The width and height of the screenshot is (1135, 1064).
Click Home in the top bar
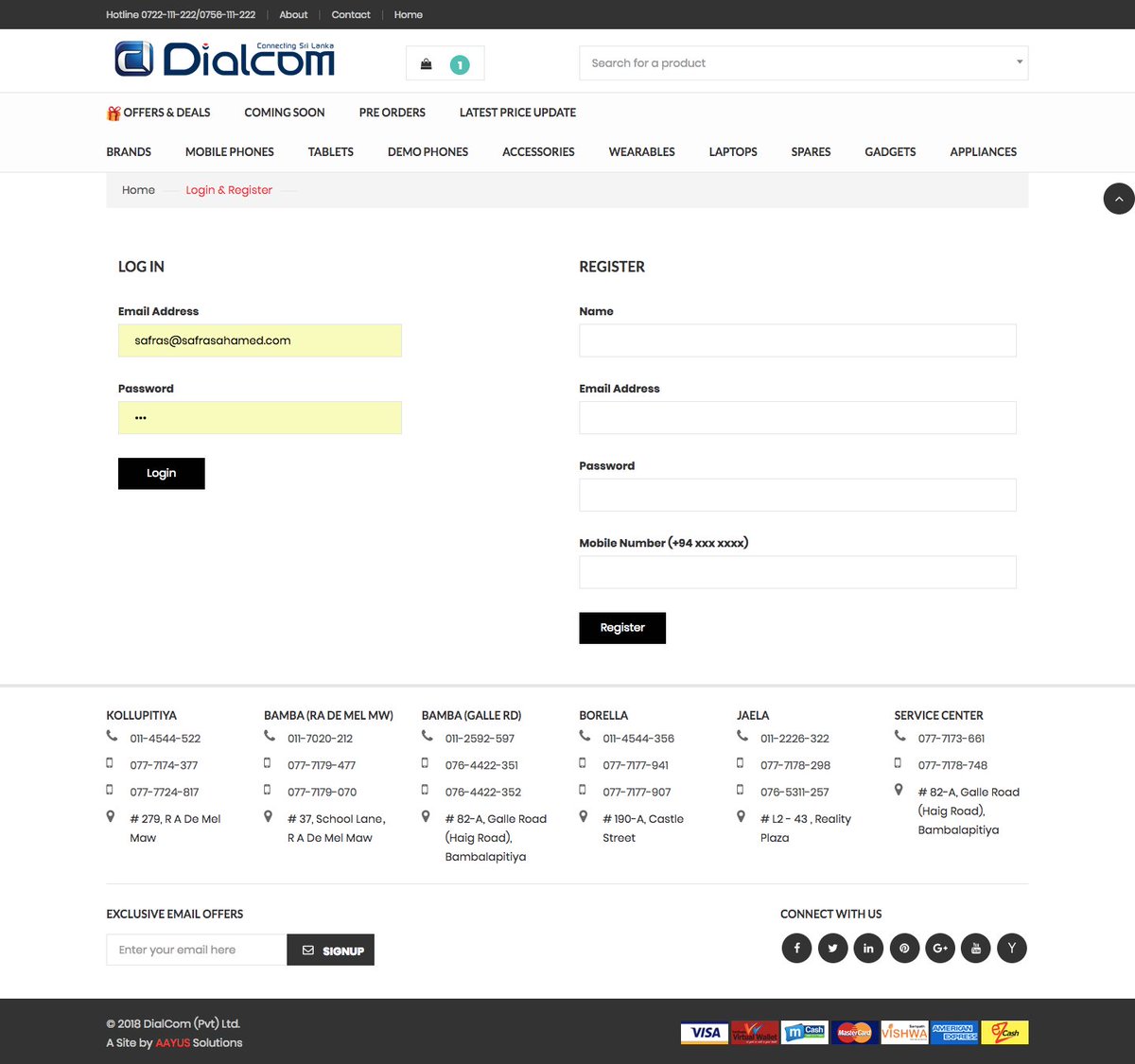click(409, 15)
